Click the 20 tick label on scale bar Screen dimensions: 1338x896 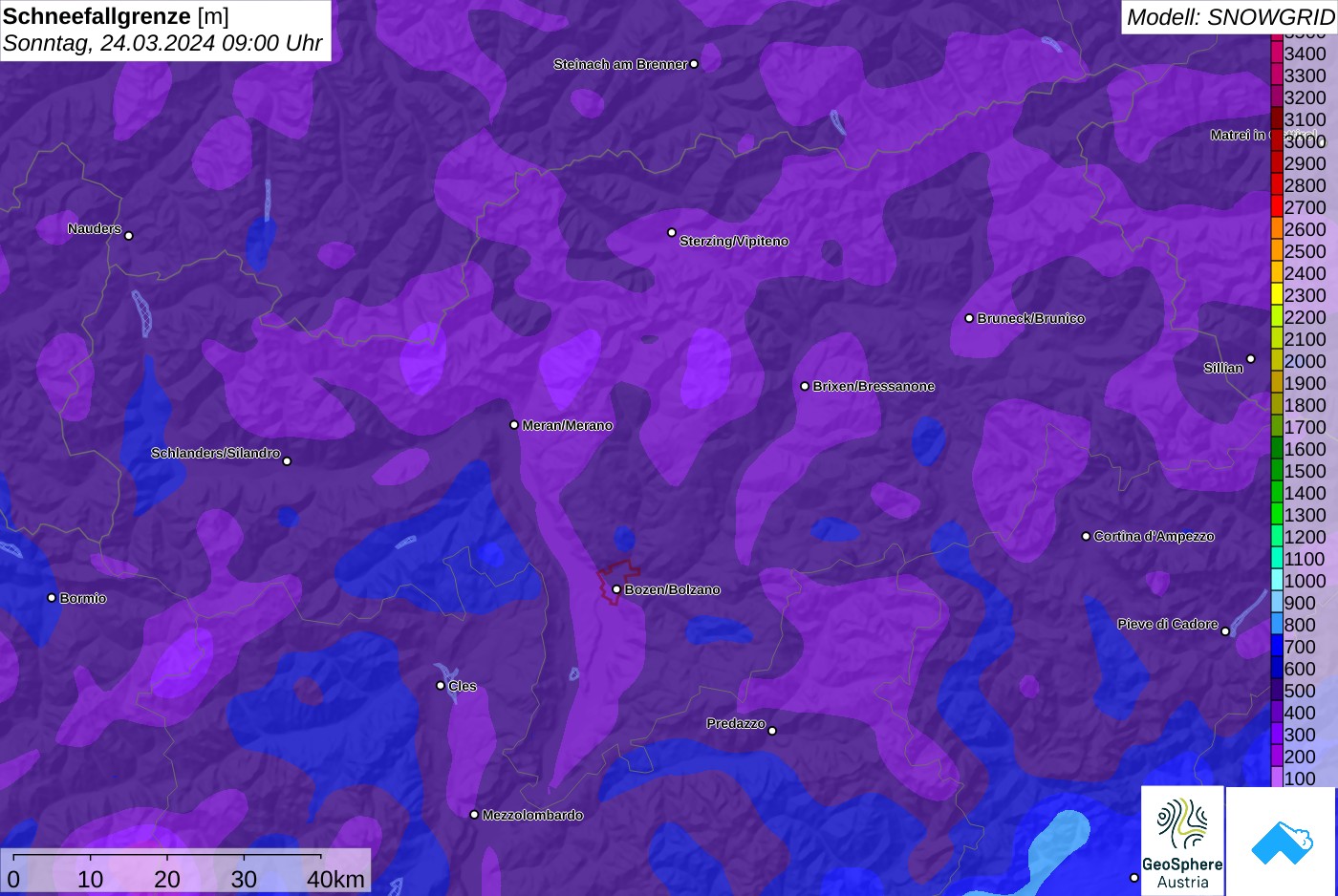click(167, 879)
